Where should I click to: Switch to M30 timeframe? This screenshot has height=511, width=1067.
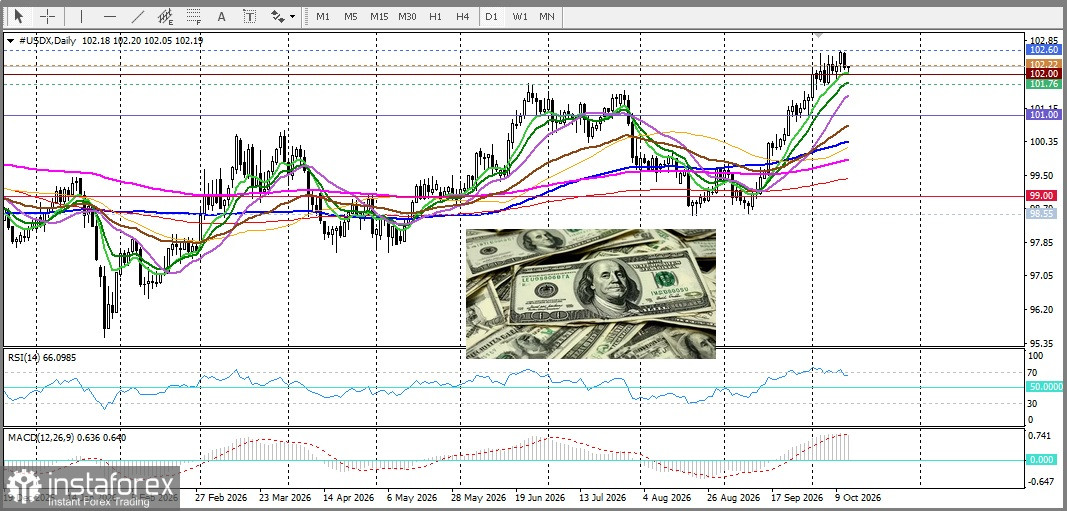(x=407, y=16)
